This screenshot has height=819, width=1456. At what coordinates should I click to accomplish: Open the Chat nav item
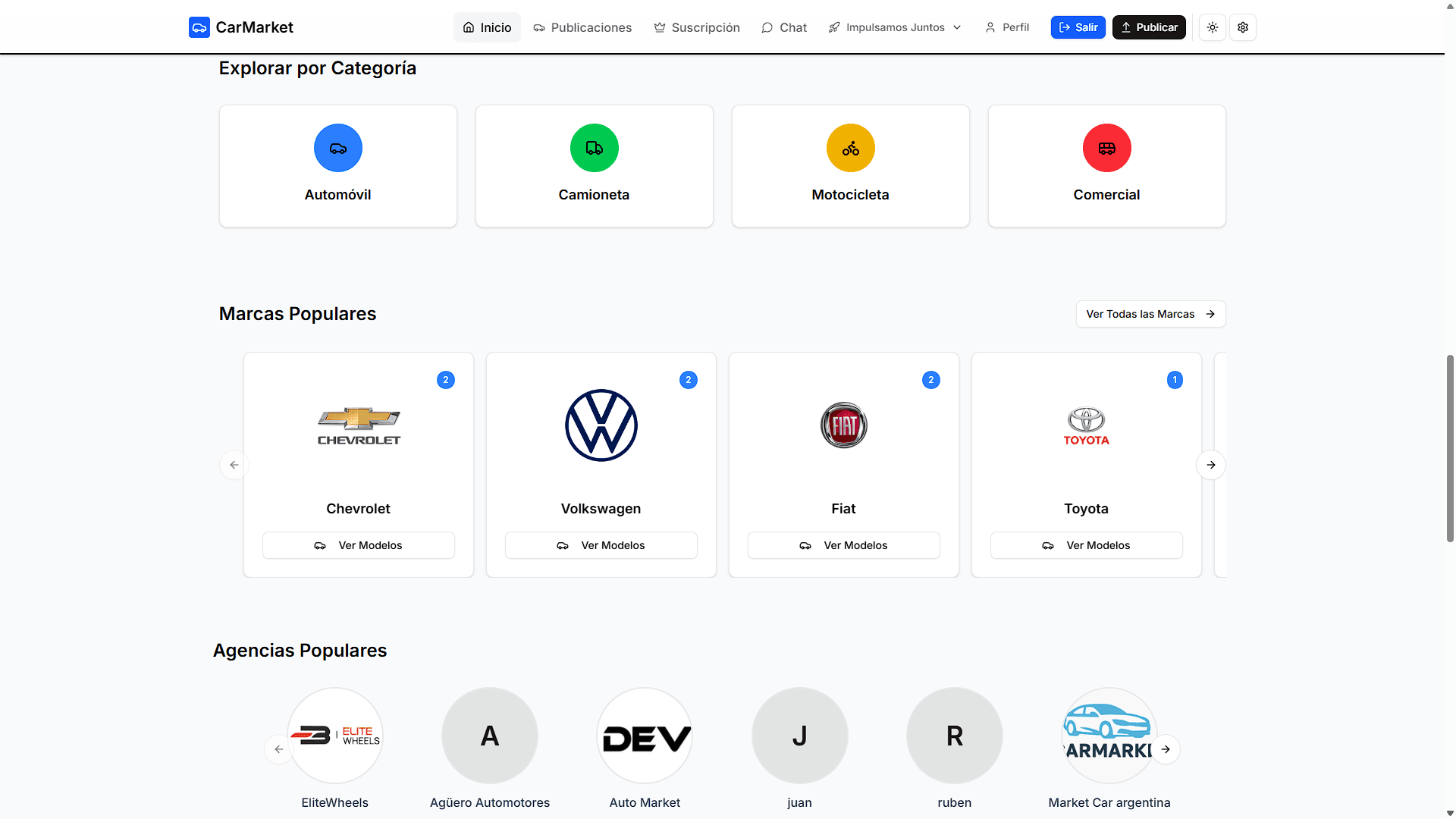point(784,27)
